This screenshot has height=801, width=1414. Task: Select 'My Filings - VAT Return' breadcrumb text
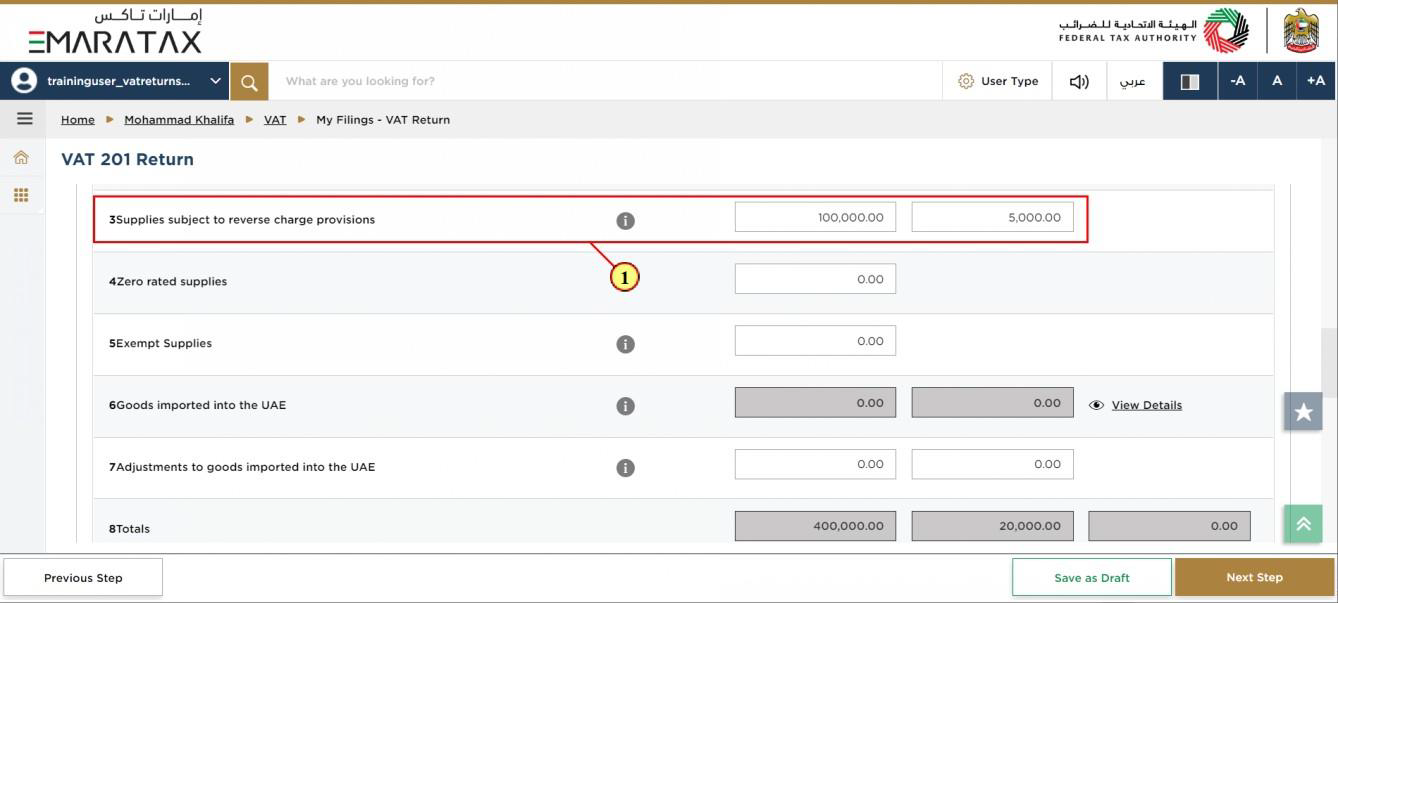[x=383, y=119]
